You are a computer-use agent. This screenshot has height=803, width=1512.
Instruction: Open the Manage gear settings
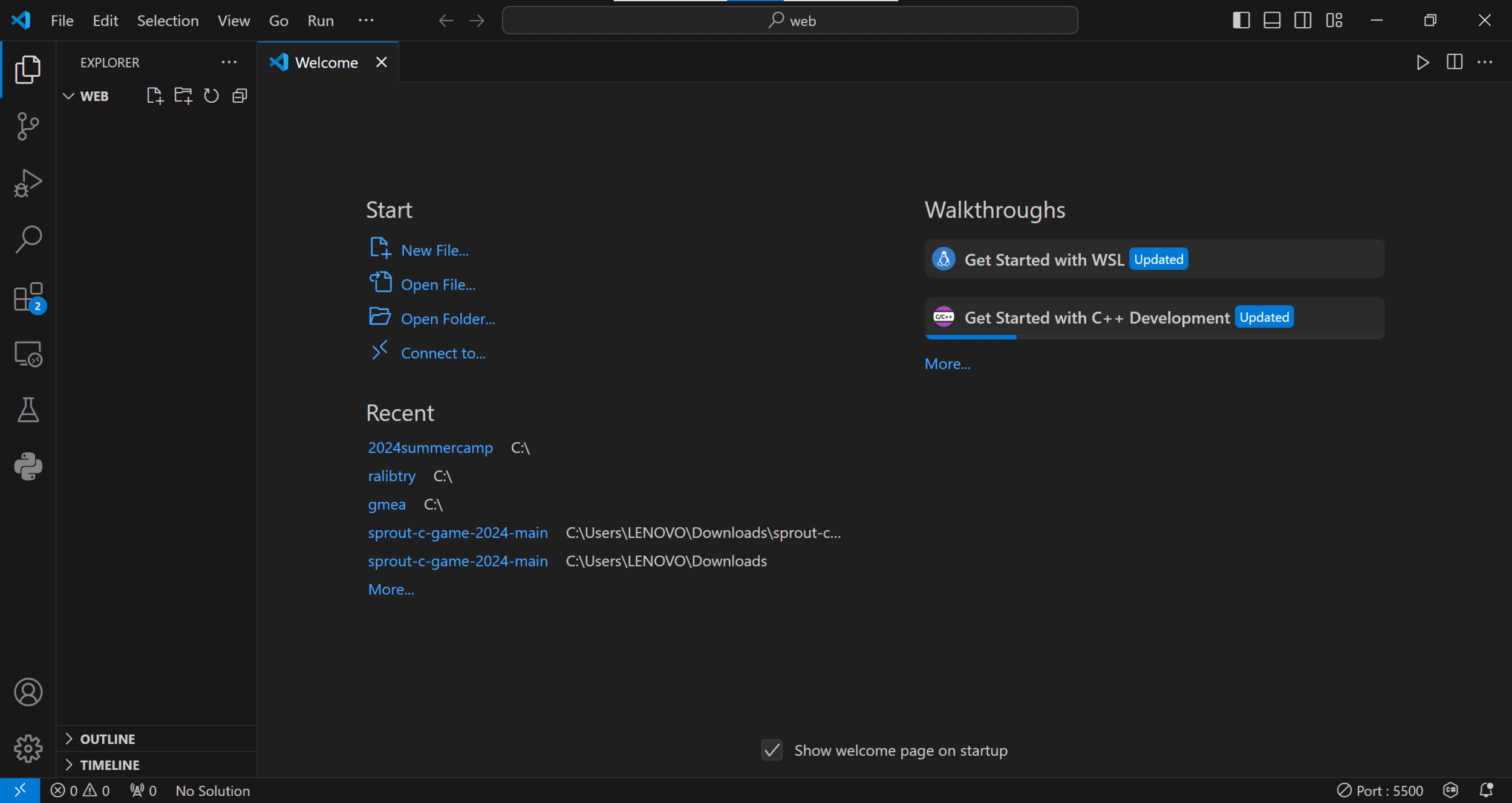(x=28, y=749)
